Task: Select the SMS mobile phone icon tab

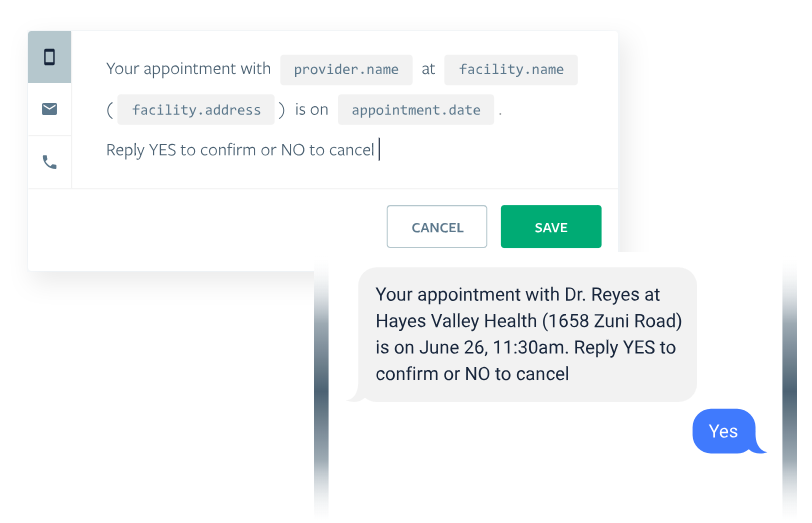Action: [49, 57]
